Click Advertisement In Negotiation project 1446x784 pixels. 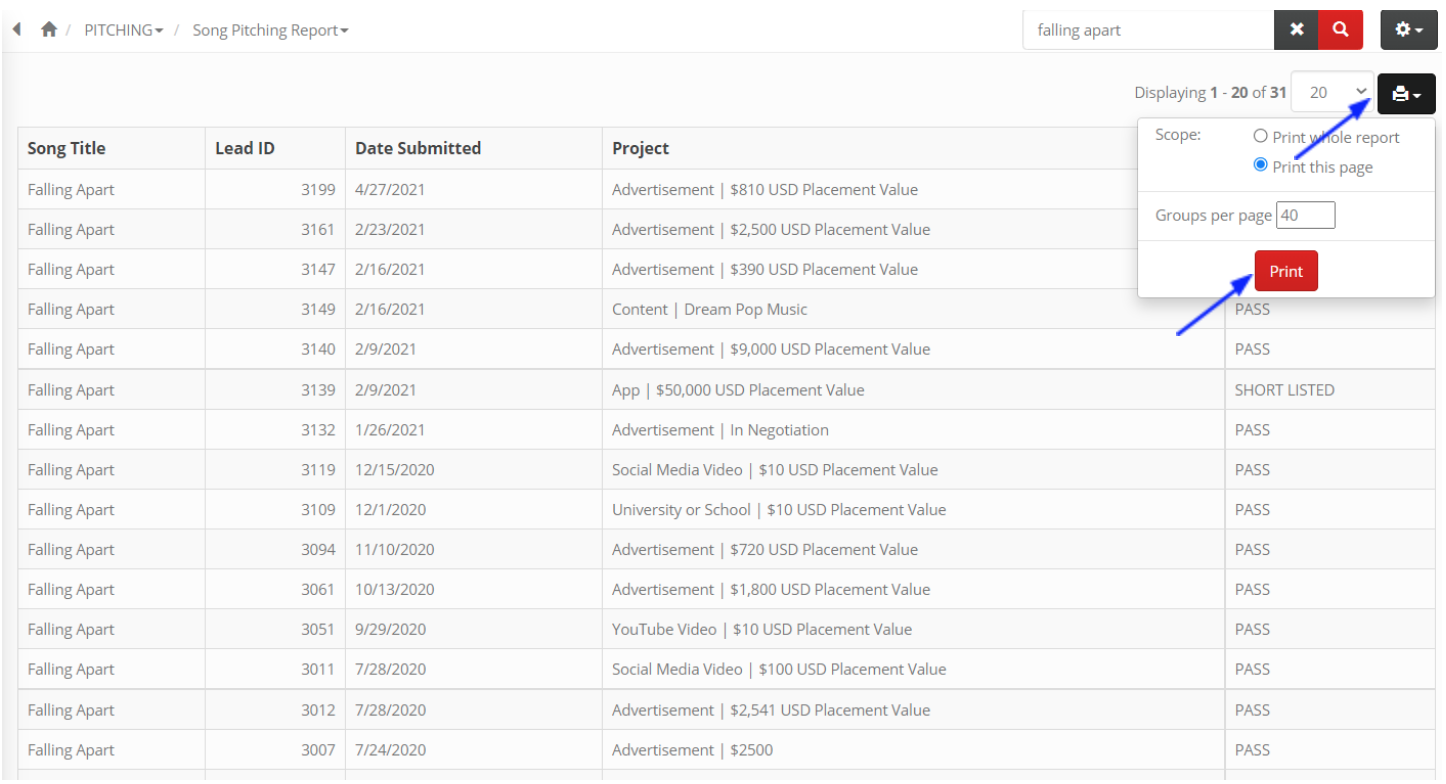pos(720,430)
